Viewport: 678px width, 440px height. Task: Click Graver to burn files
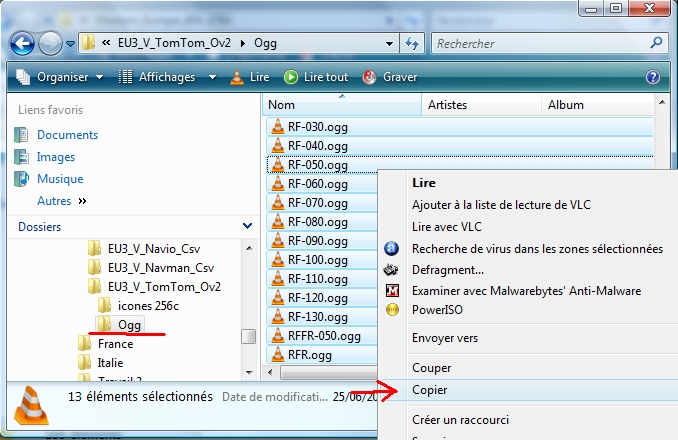390,77
